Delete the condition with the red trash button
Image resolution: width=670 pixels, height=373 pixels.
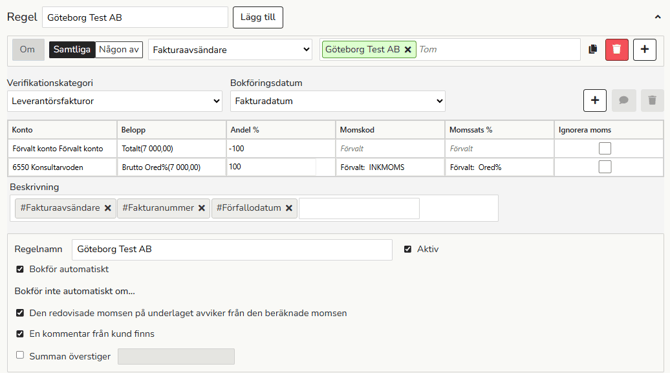[x=617, y=49]
